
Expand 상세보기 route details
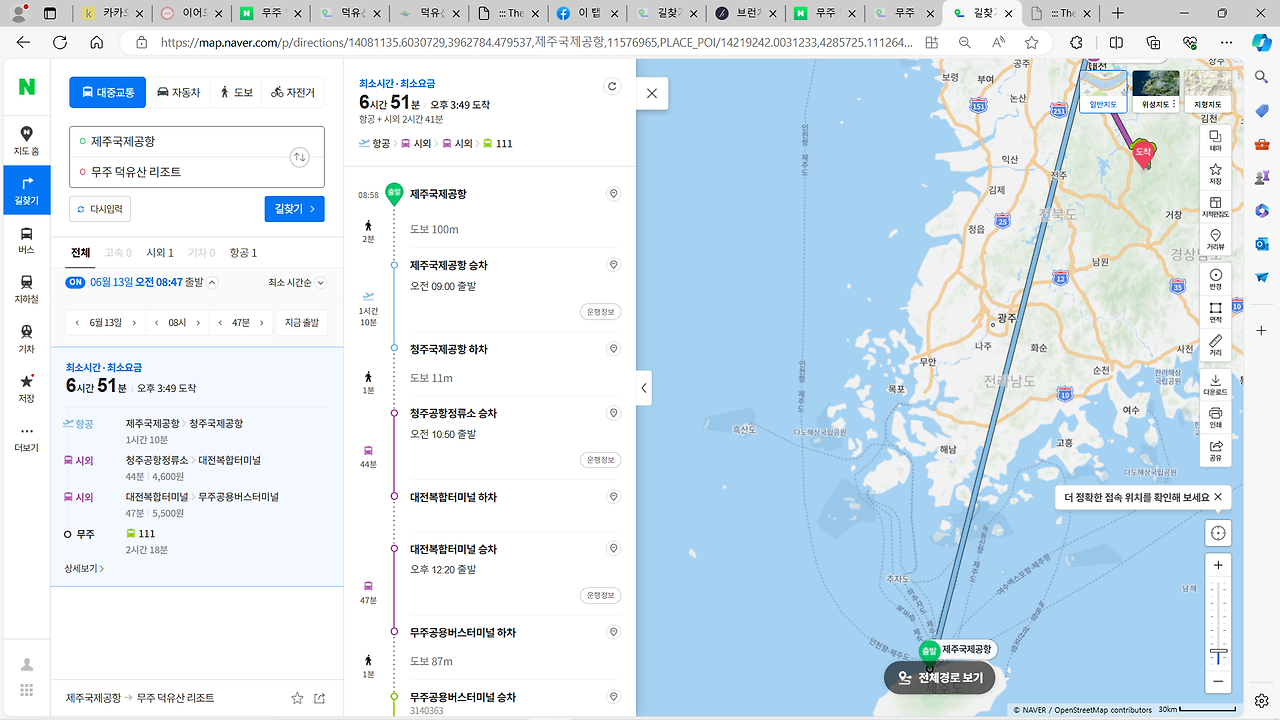click(84, 568)
